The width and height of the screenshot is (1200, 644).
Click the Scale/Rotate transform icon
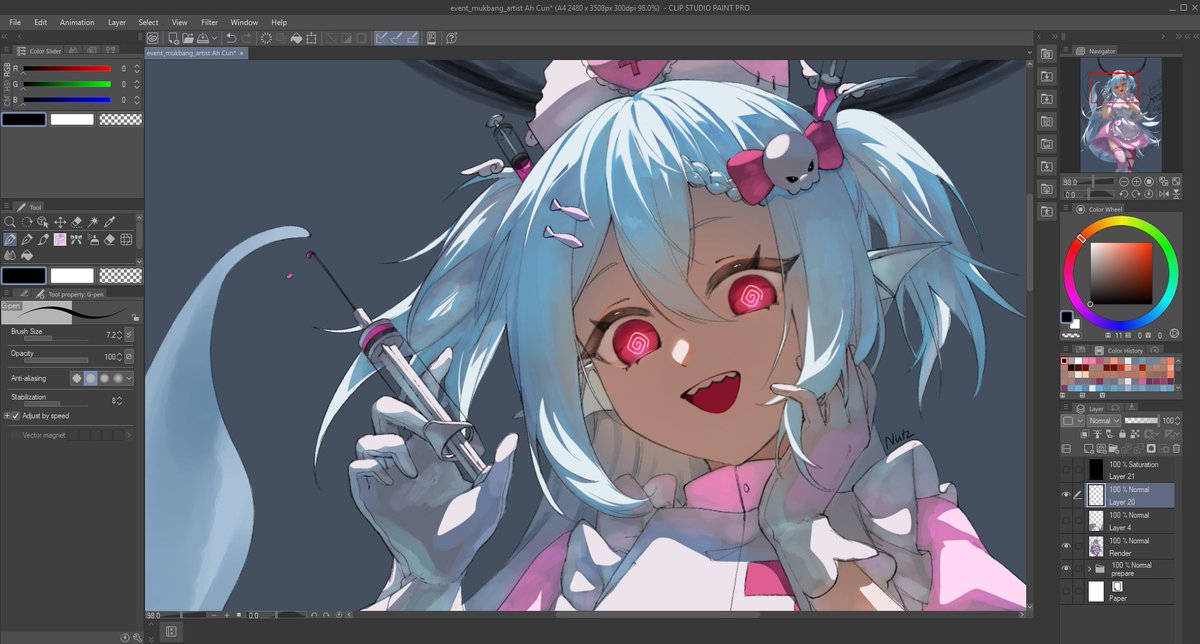pyautogui.click(x=311, y=38)
